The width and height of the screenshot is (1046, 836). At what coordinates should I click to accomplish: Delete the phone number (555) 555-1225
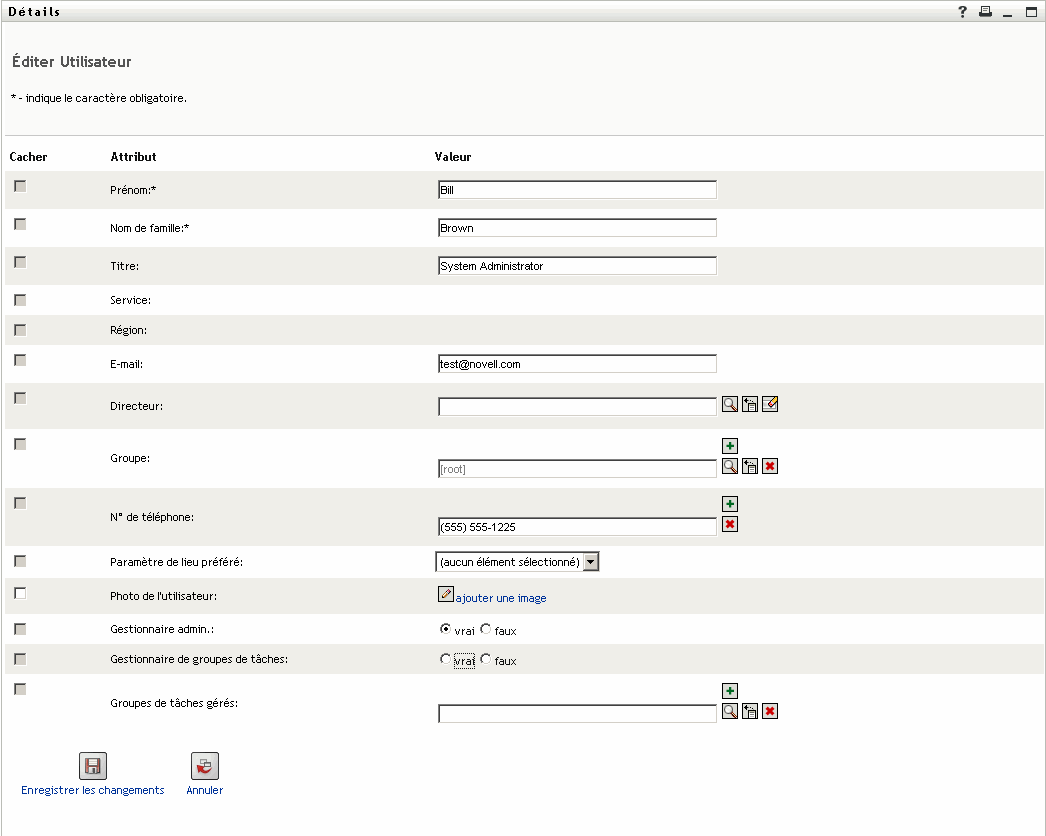point(730,524)
